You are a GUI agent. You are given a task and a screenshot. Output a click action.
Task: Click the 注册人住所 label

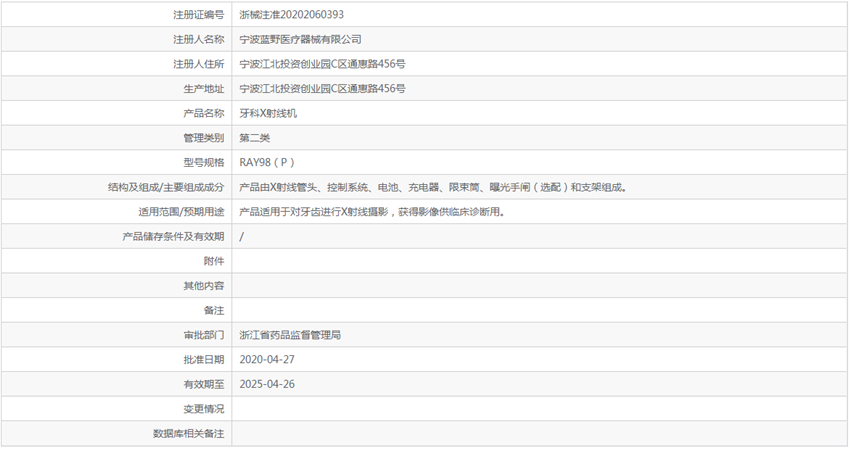(198, 64)
